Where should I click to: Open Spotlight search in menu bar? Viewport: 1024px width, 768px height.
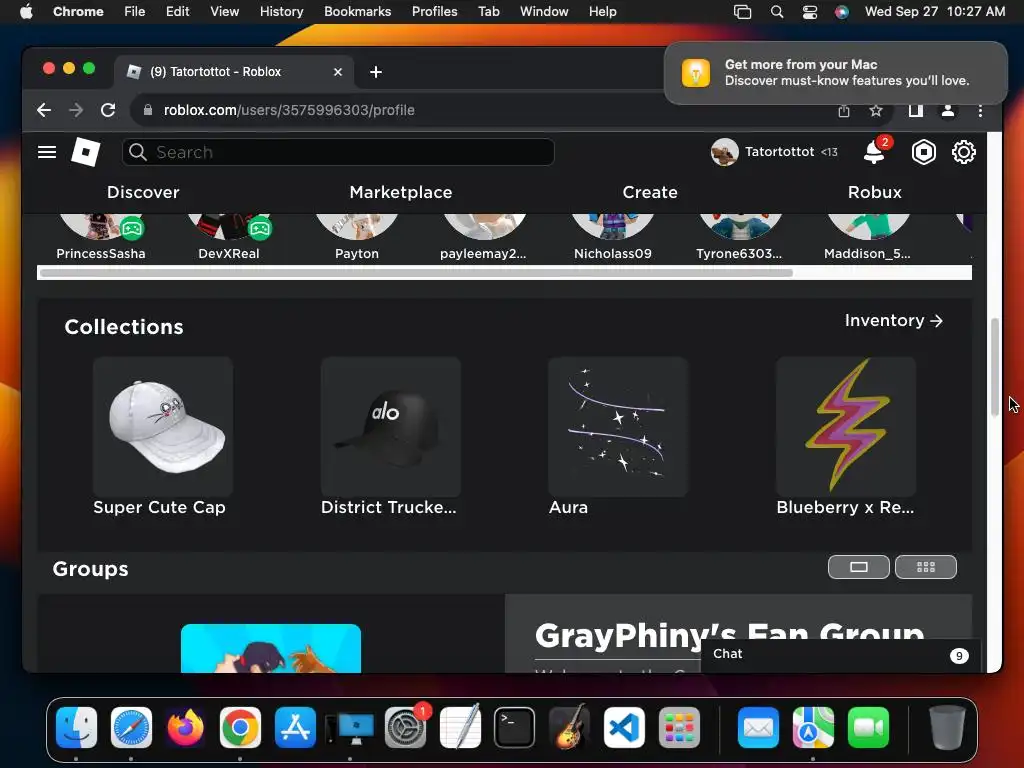(x=776, y=12)
